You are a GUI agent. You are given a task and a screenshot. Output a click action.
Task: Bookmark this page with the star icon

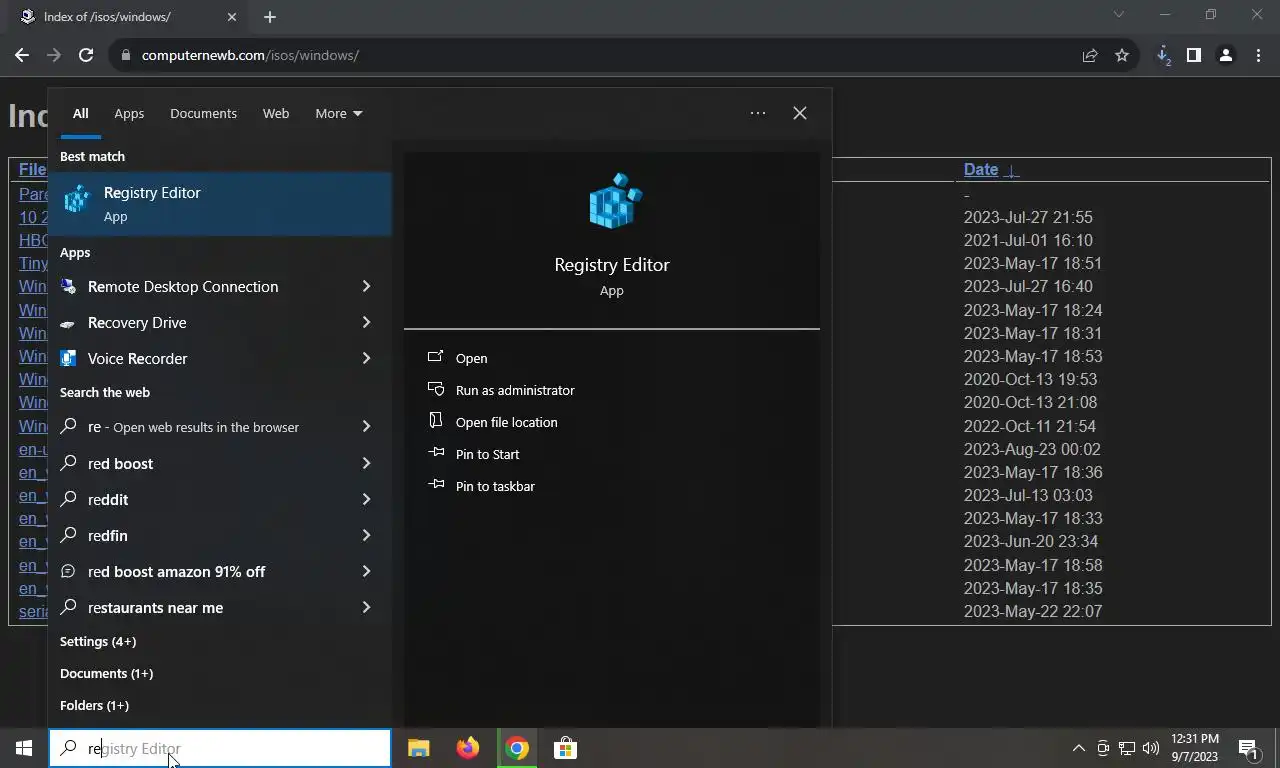click(x=1122, y=55)
